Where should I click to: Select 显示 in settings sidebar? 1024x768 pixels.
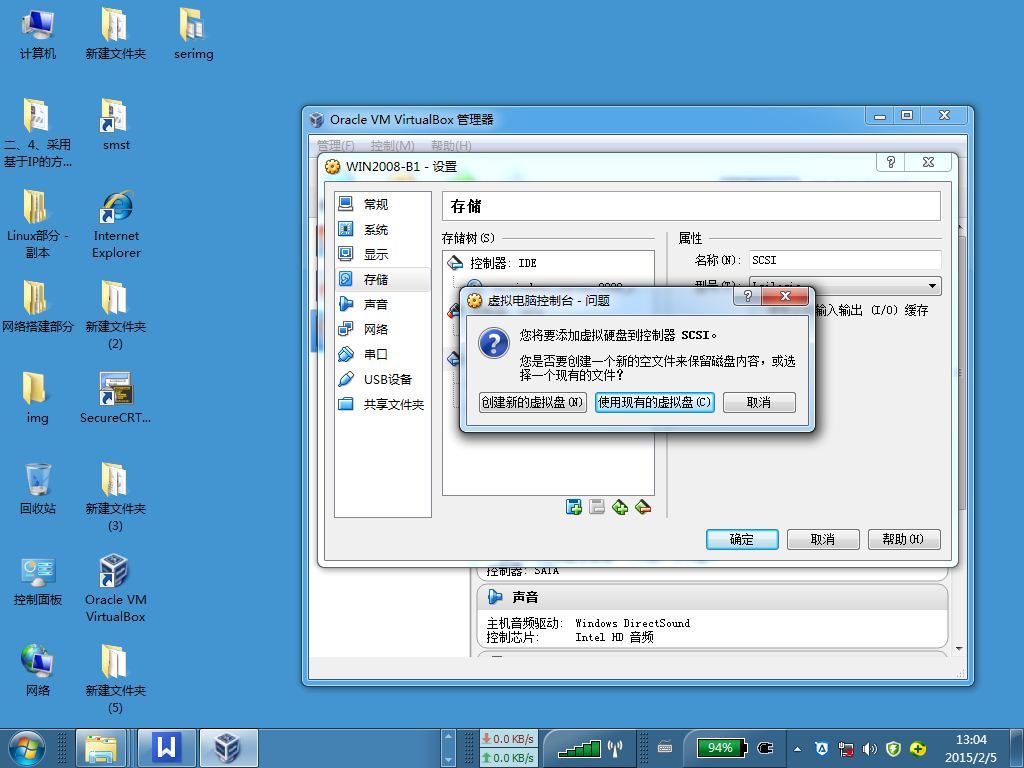[x=376, y=254]
